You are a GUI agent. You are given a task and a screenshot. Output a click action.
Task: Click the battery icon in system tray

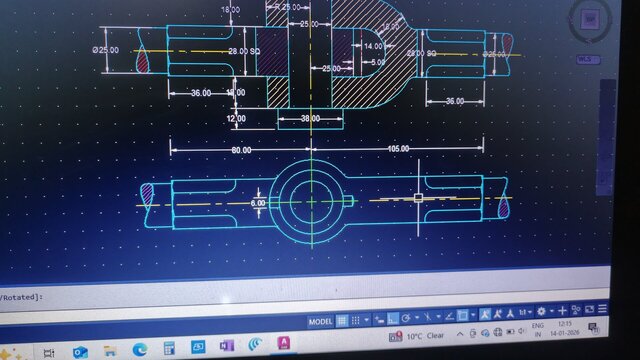coord(510,332)
